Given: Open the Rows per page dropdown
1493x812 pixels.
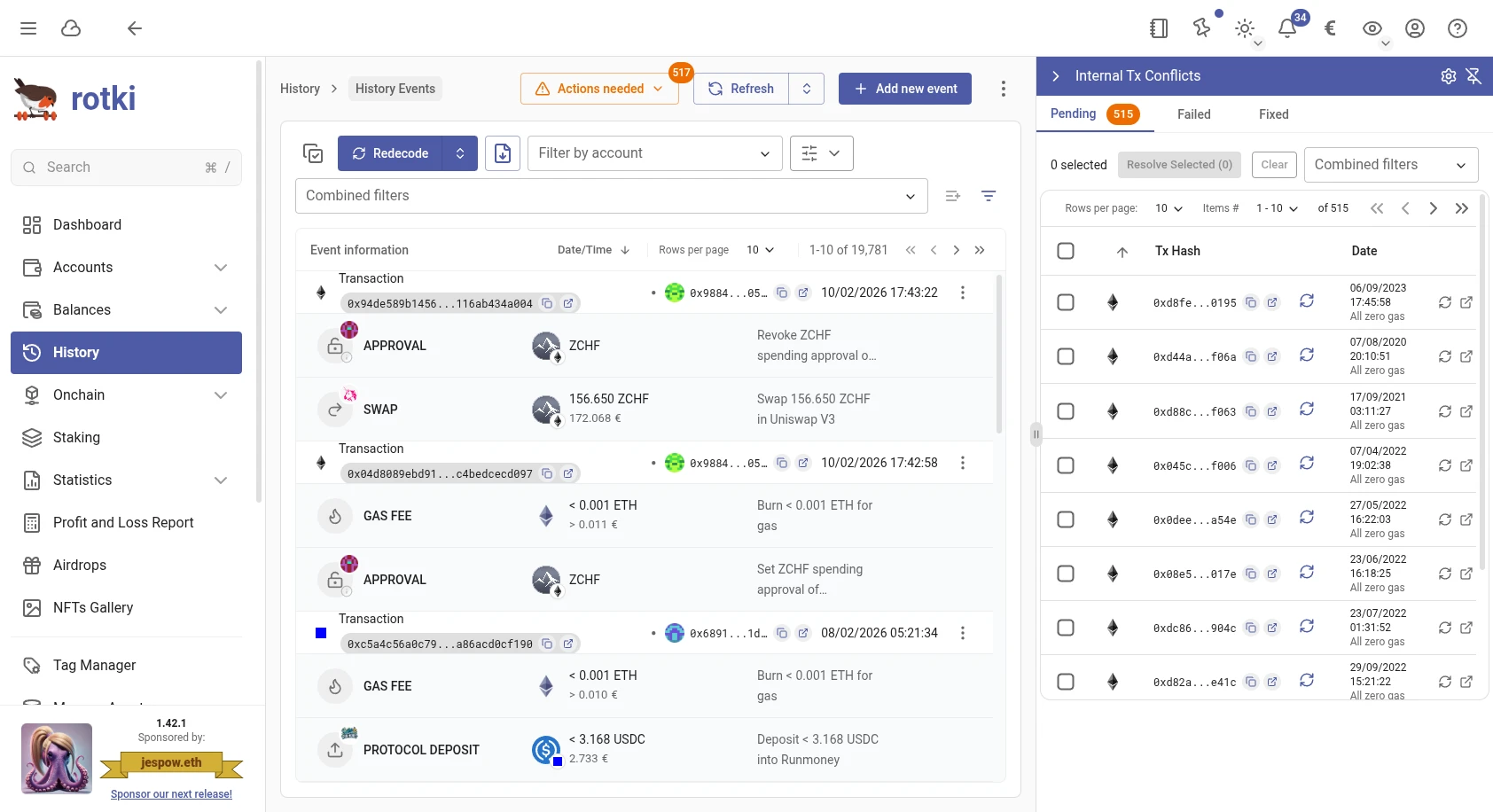Looking at the screenshot, I should pos(760,249).
